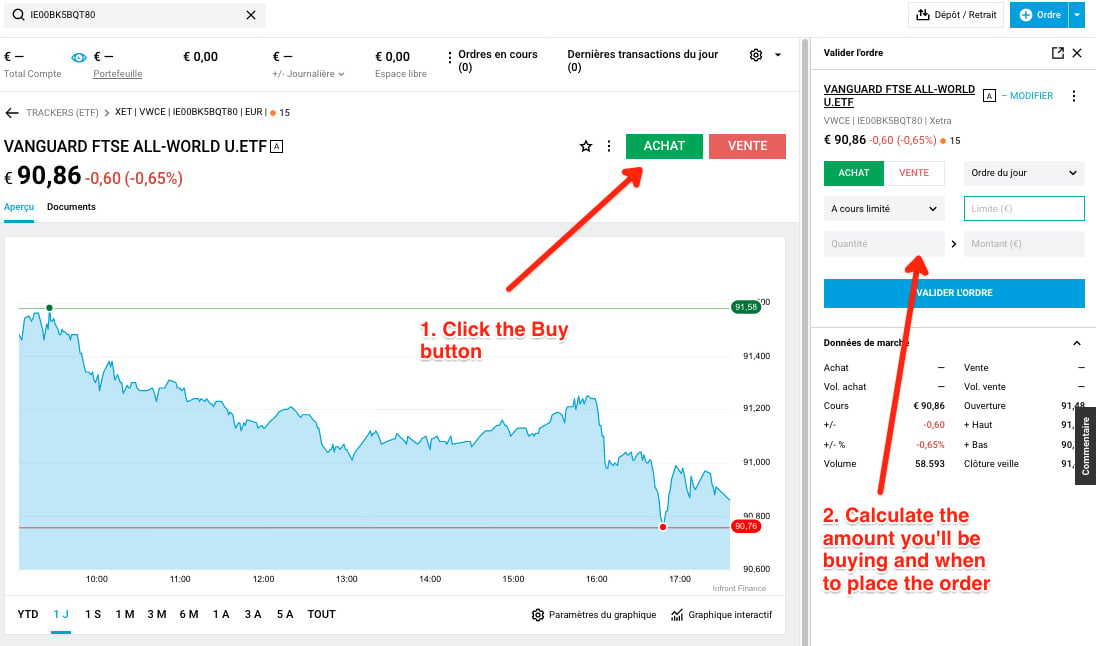Click the Total Compte label

click(32, 73)
